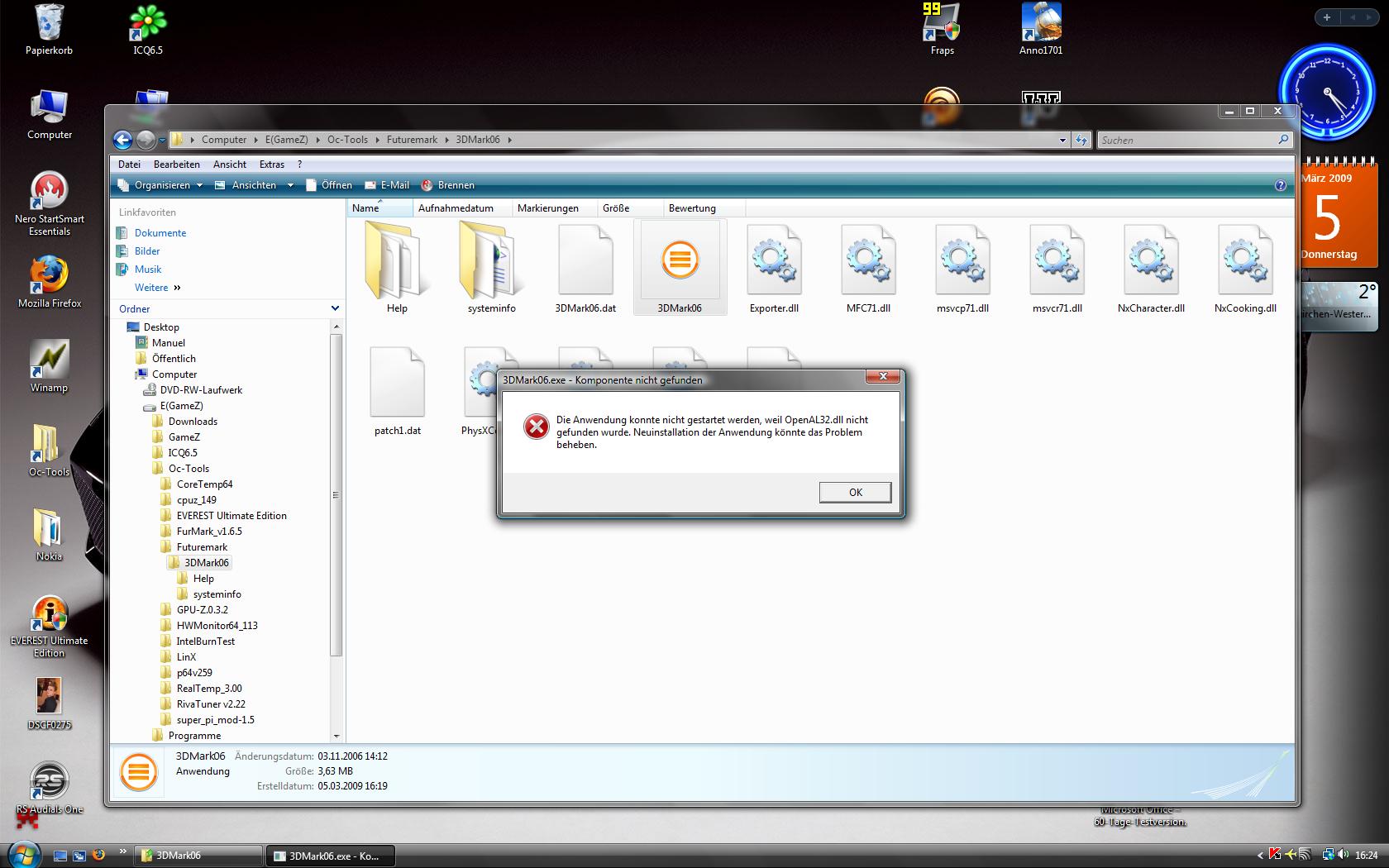
Task: Open the Bearbeiten menu
Action: [x=176, y=164]
